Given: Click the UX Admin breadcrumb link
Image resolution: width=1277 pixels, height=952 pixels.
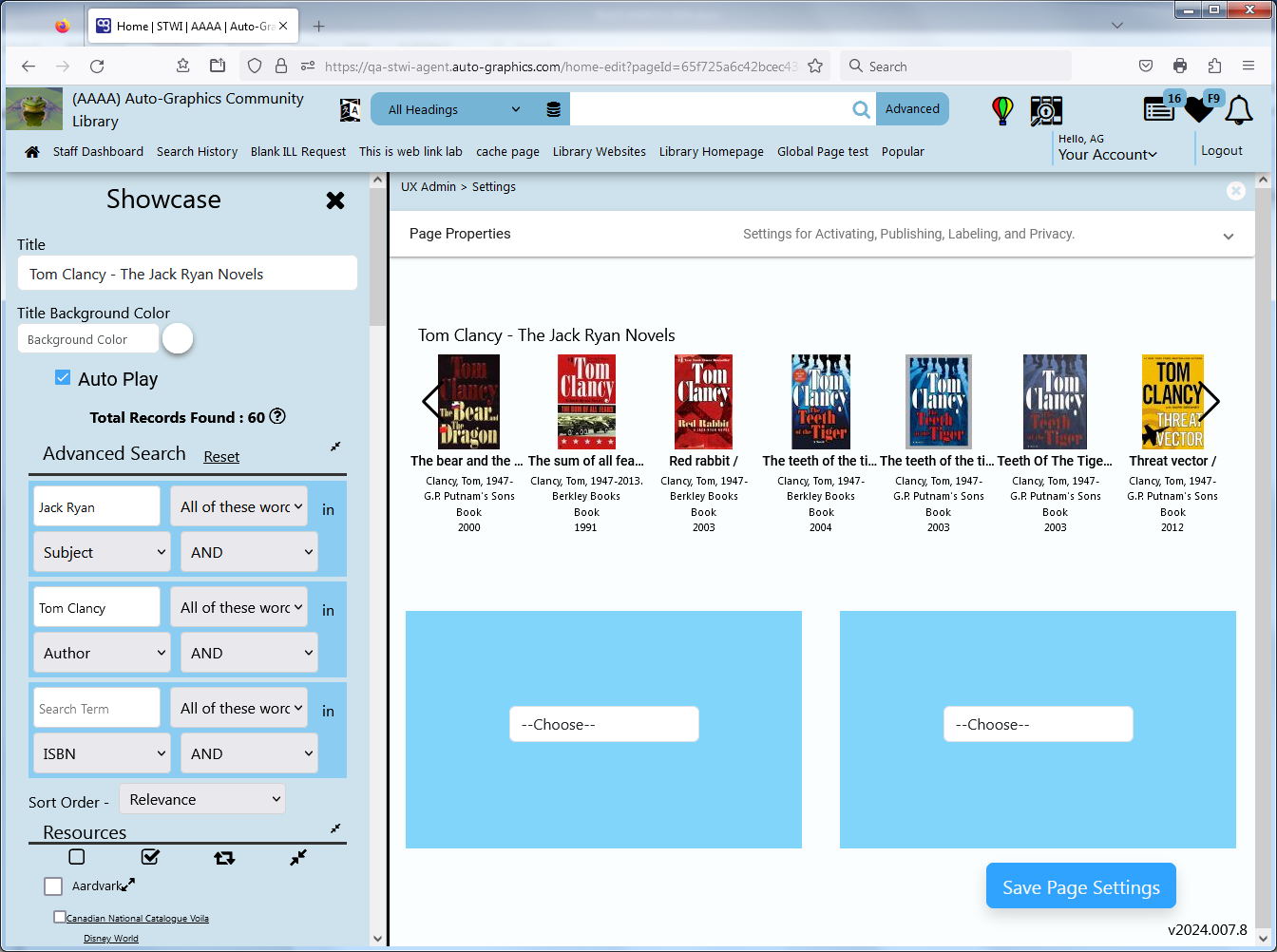Looking at the screenshot, I should tap(429, 187).
